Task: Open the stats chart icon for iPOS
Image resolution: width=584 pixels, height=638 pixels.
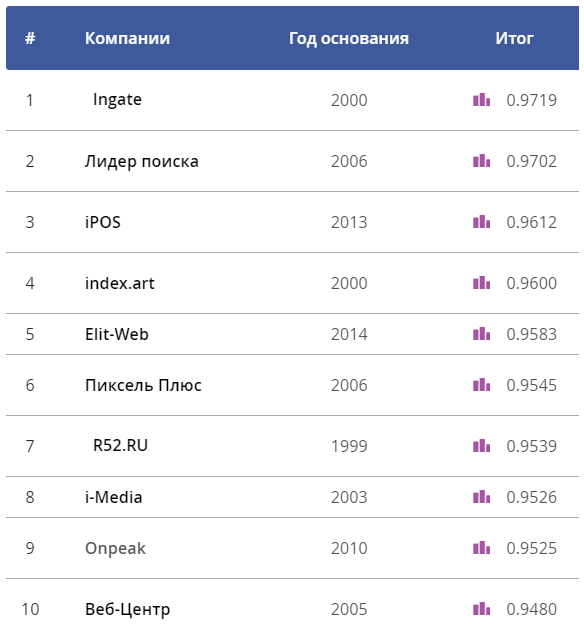Action: click(481, 222)
